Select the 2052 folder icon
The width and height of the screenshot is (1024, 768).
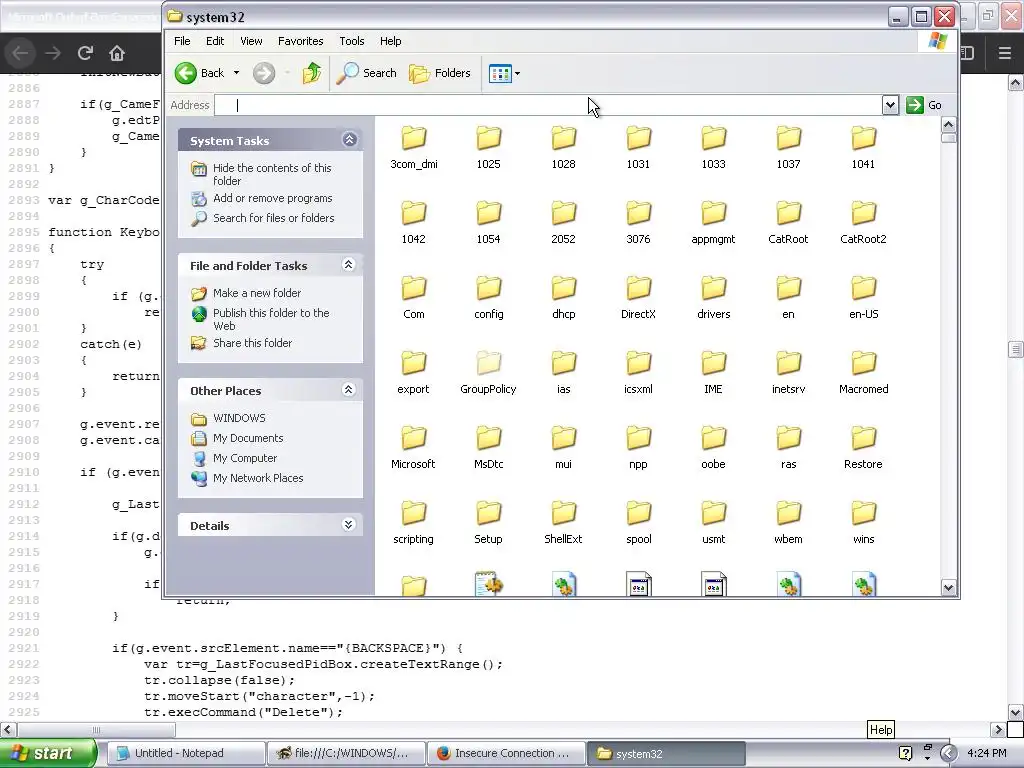pyautogui.click(x=564, y=213)
